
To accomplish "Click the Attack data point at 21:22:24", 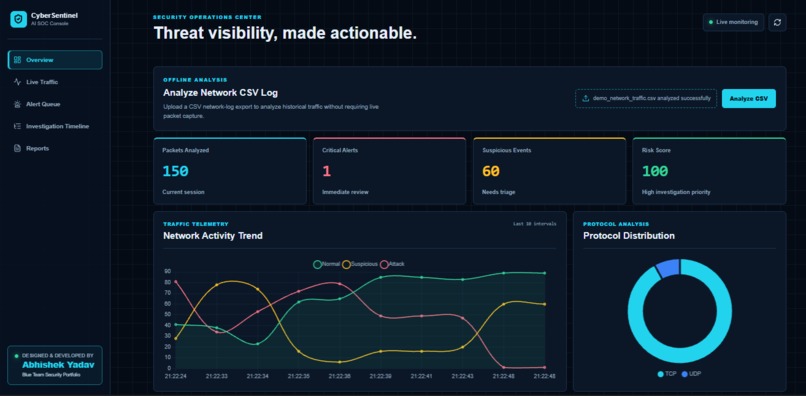I will point(176,281).
